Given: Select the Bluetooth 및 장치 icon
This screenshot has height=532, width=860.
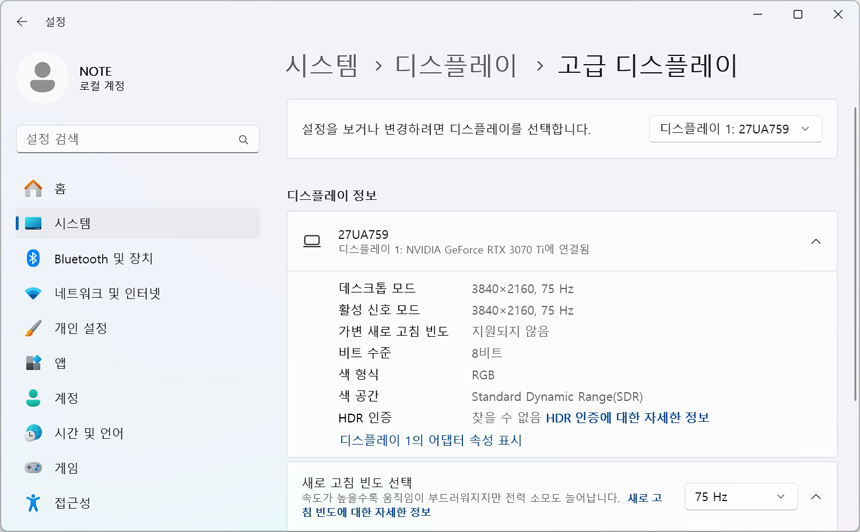Looking at the screenshot, I should pyautogui.click(x=33, y=259).
